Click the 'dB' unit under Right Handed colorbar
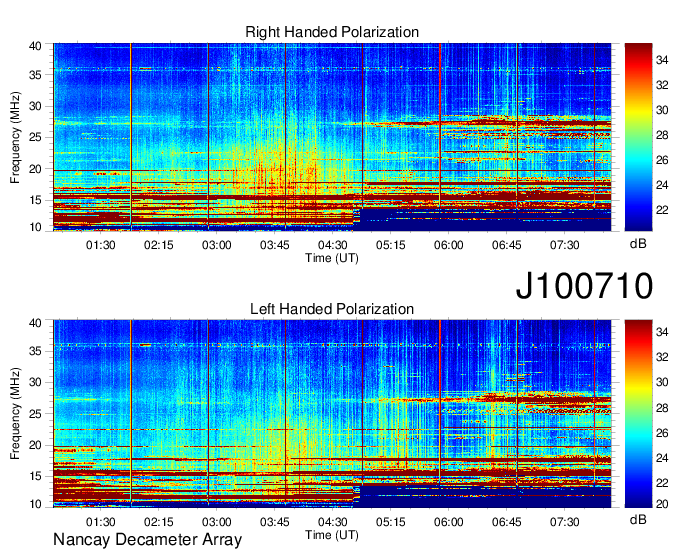The width and height of the screenshot is (680, 552). (638, 244)
